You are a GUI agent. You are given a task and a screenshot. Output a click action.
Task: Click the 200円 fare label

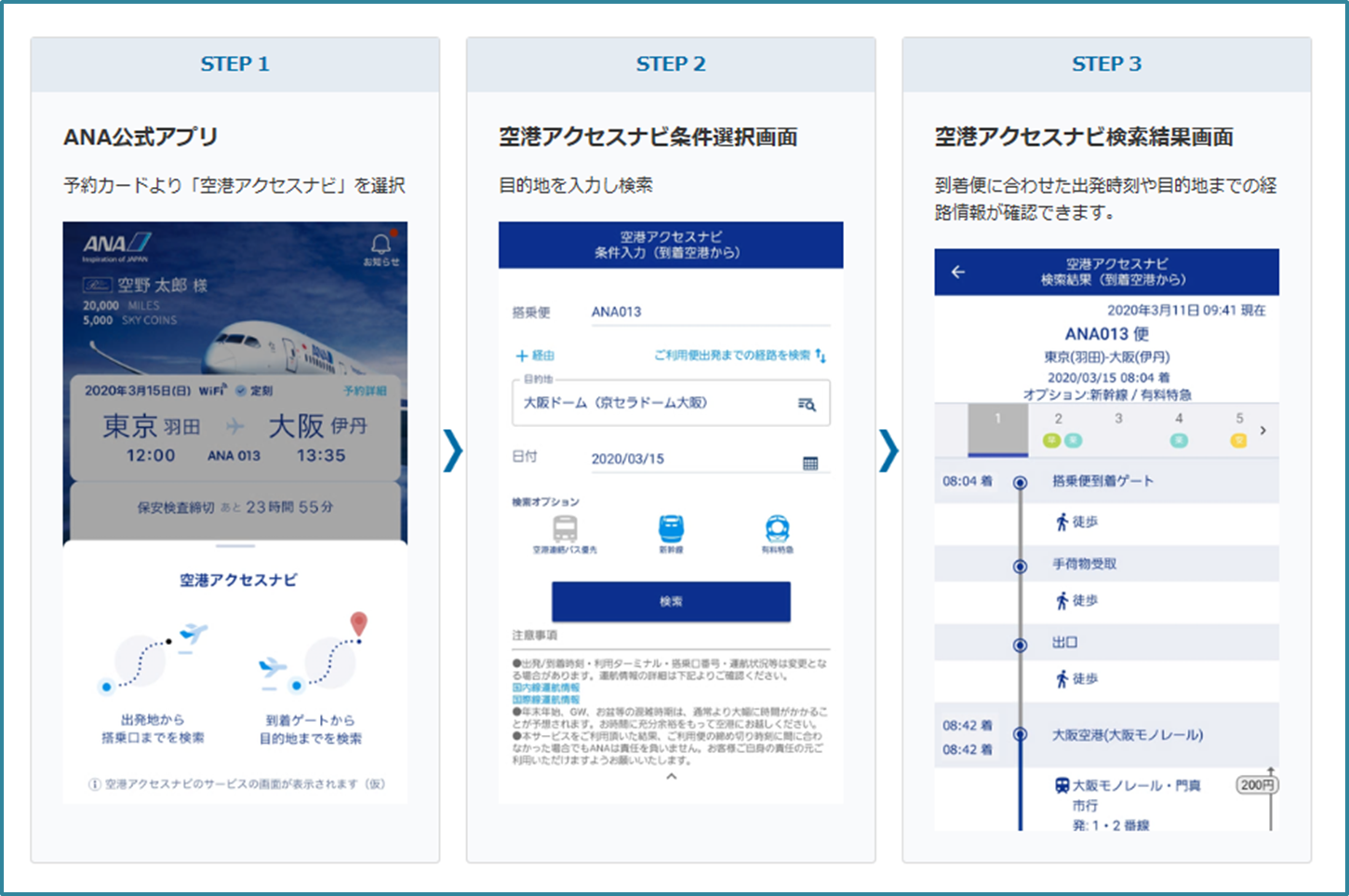1257,785
